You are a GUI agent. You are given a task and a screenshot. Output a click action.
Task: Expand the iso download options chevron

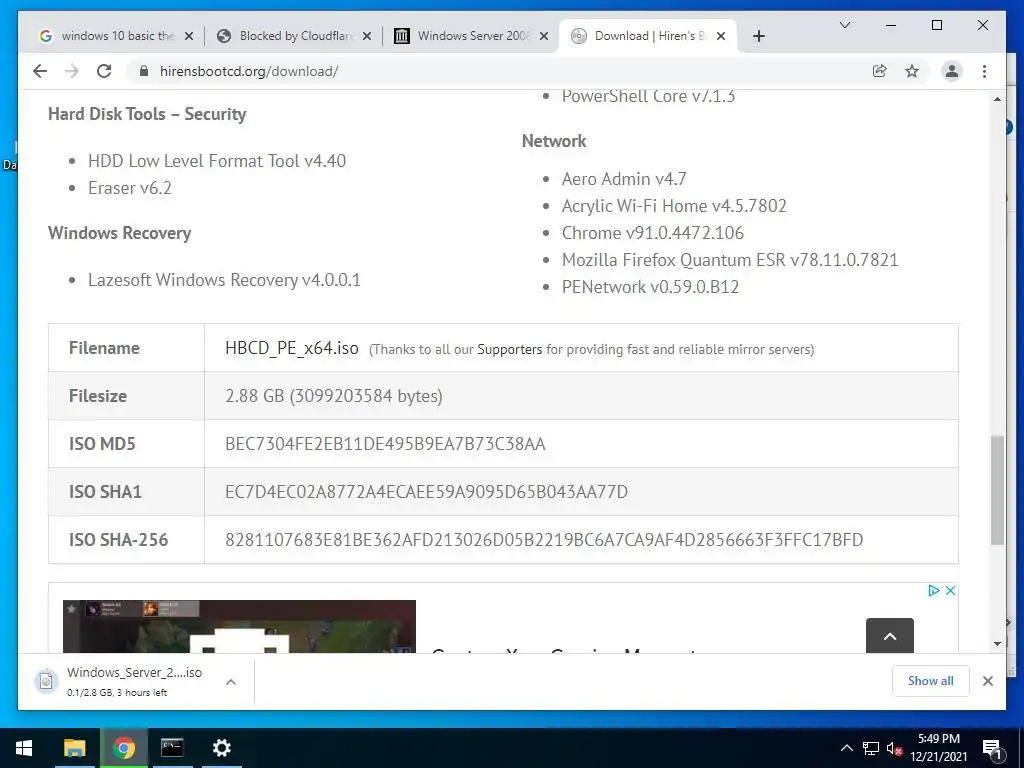pyautogui.click(x=231, y=682)
